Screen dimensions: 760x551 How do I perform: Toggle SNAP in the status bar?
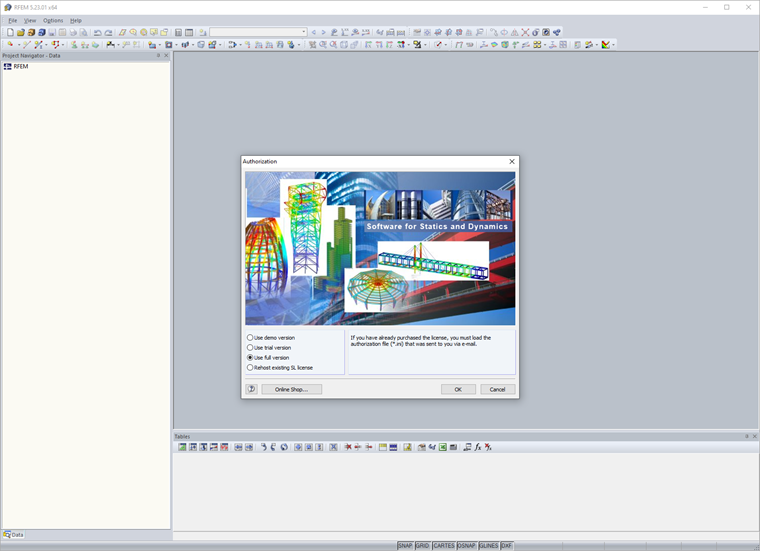405,546
